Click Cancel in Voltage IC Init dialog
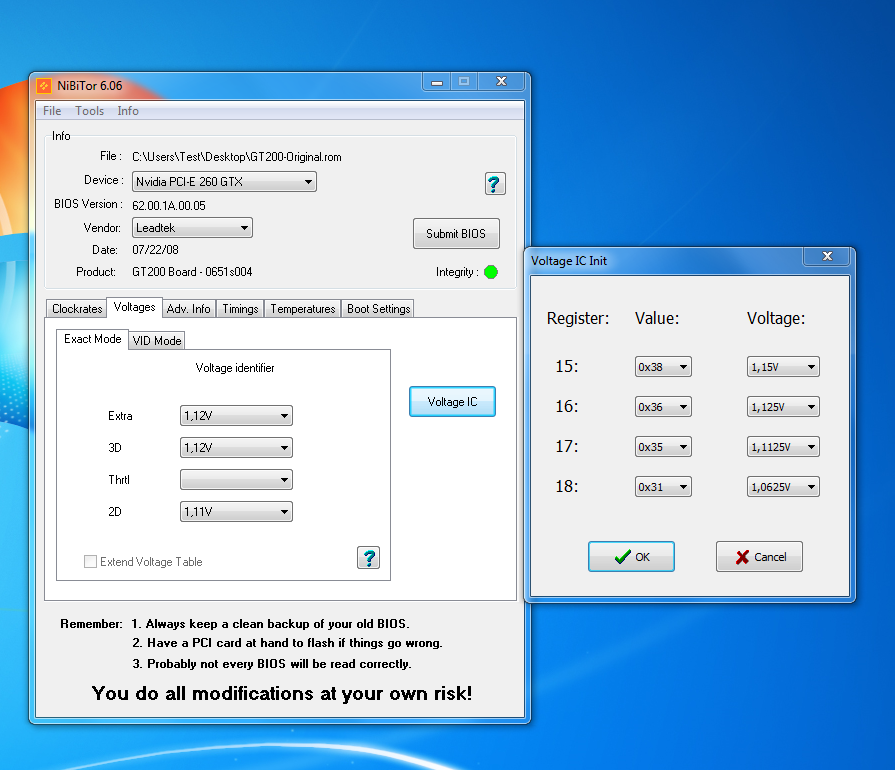 pos(759,557)
